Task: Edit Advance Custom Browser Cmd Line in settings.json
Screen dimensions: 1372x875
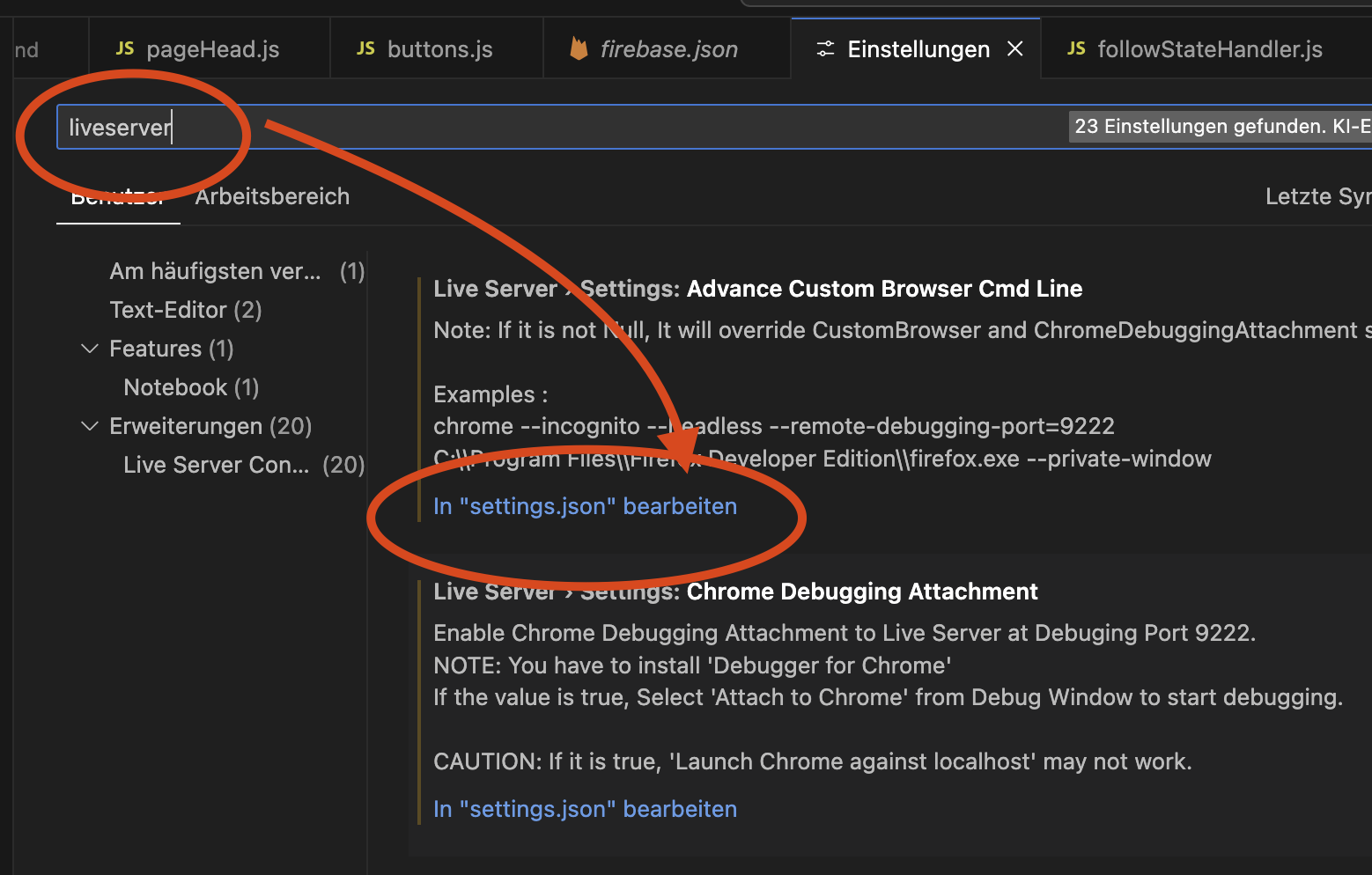Action: click(x=585, y=506)
